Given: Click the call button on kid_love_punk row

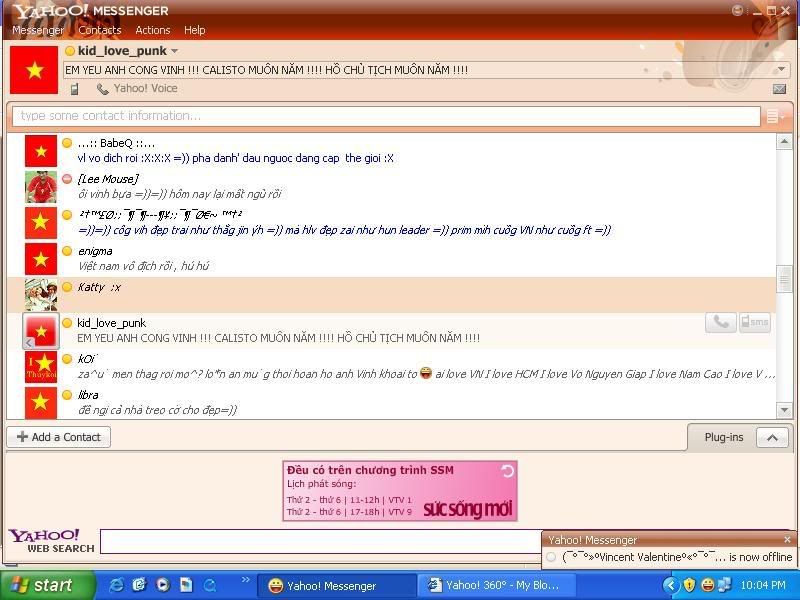Looking at the screenshot, I should [720, 322].
